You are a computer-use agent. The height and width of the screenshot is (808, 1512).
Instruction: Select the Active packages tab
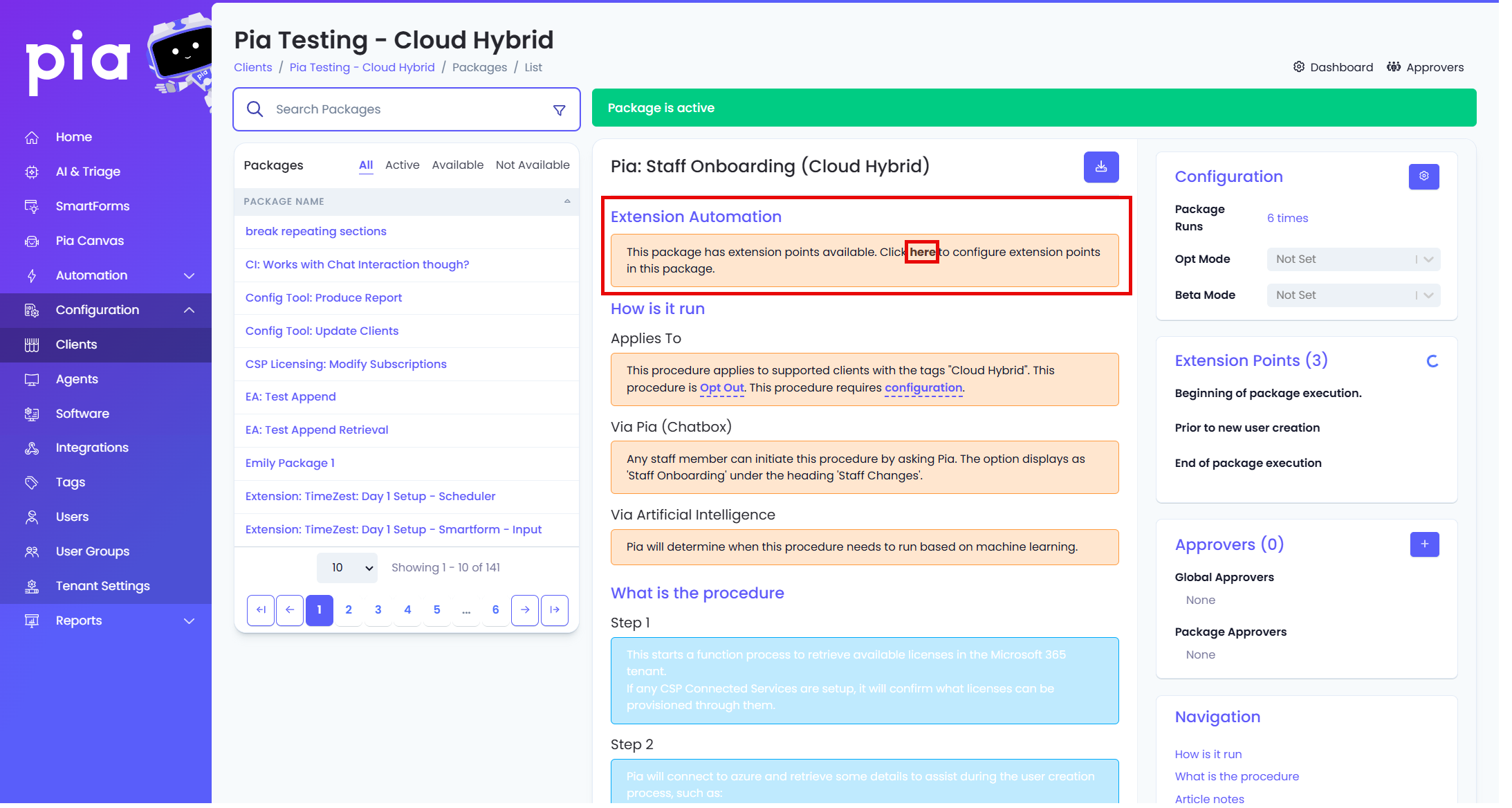pos(403,165)
